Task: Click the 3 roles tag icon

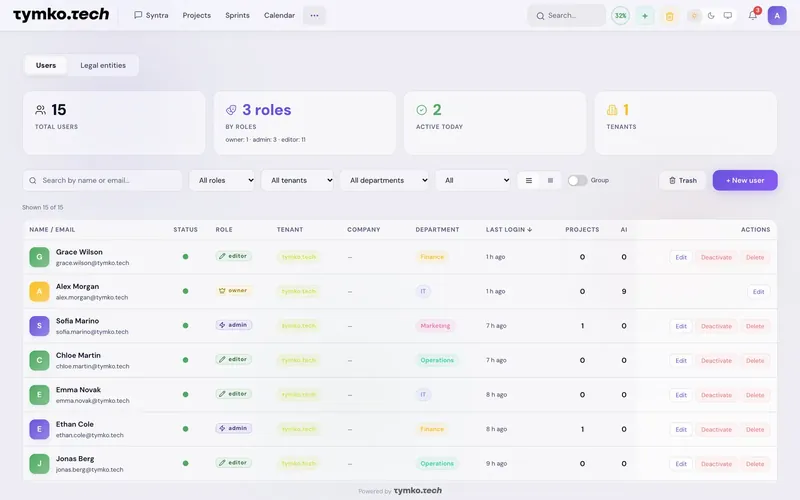Action: point(231,110)
